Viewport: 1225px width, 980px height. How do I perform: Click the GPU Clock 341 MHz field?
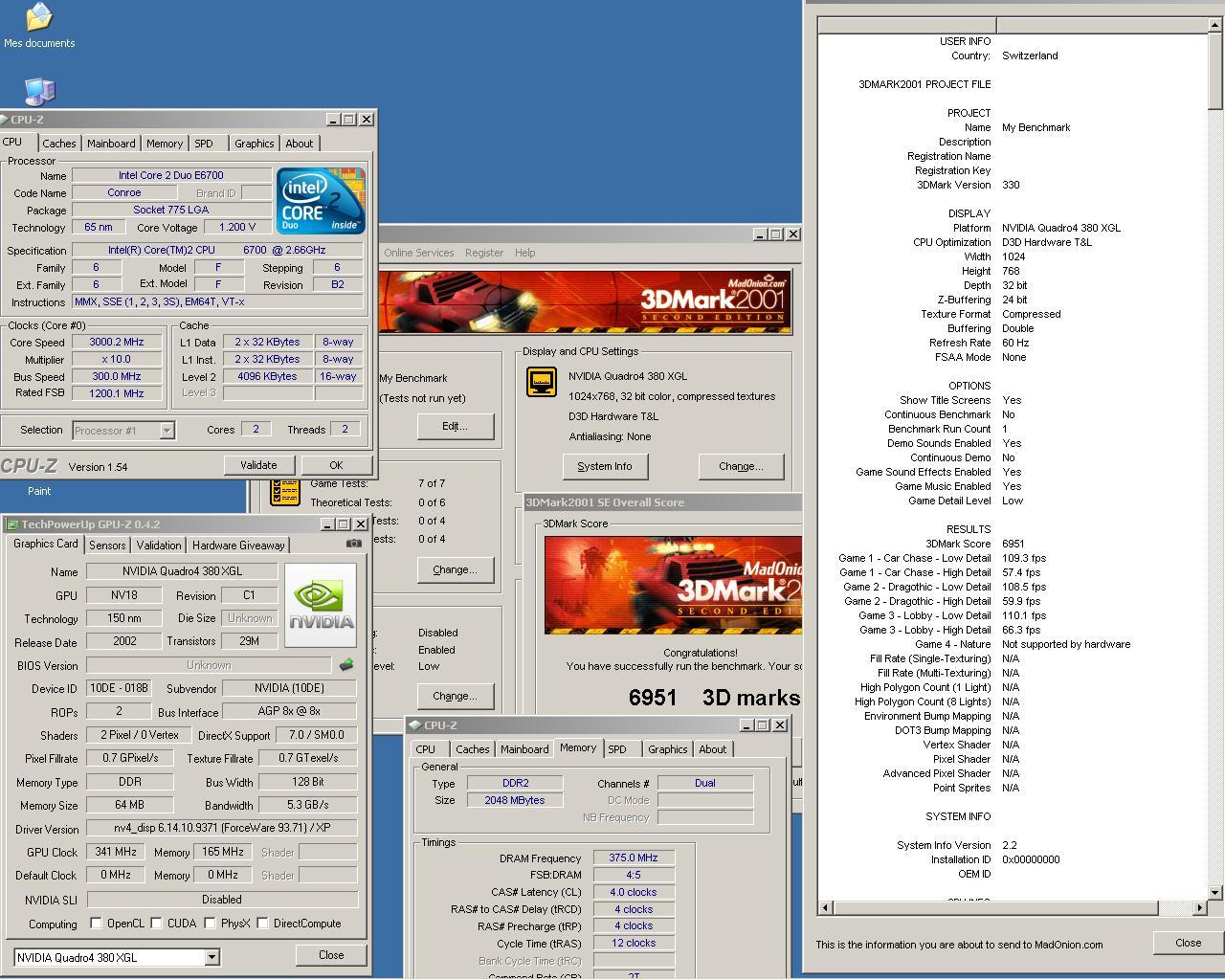116,852
